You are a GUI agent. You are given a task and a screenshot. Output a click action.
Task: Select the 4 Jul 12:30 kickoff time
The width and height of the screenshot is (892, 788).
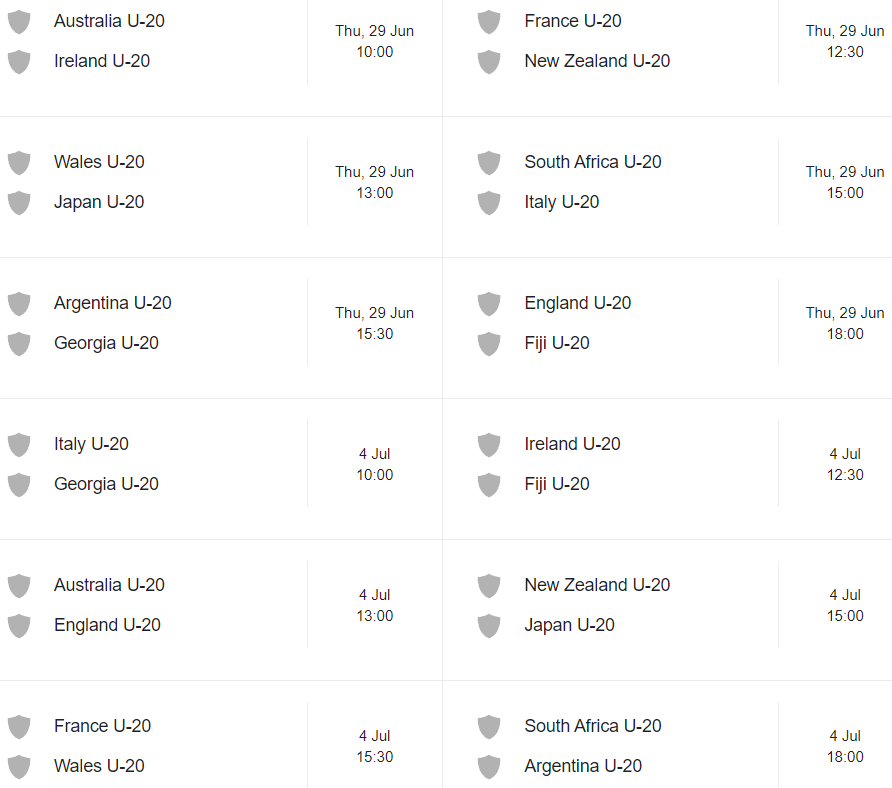tap(845, 464)
